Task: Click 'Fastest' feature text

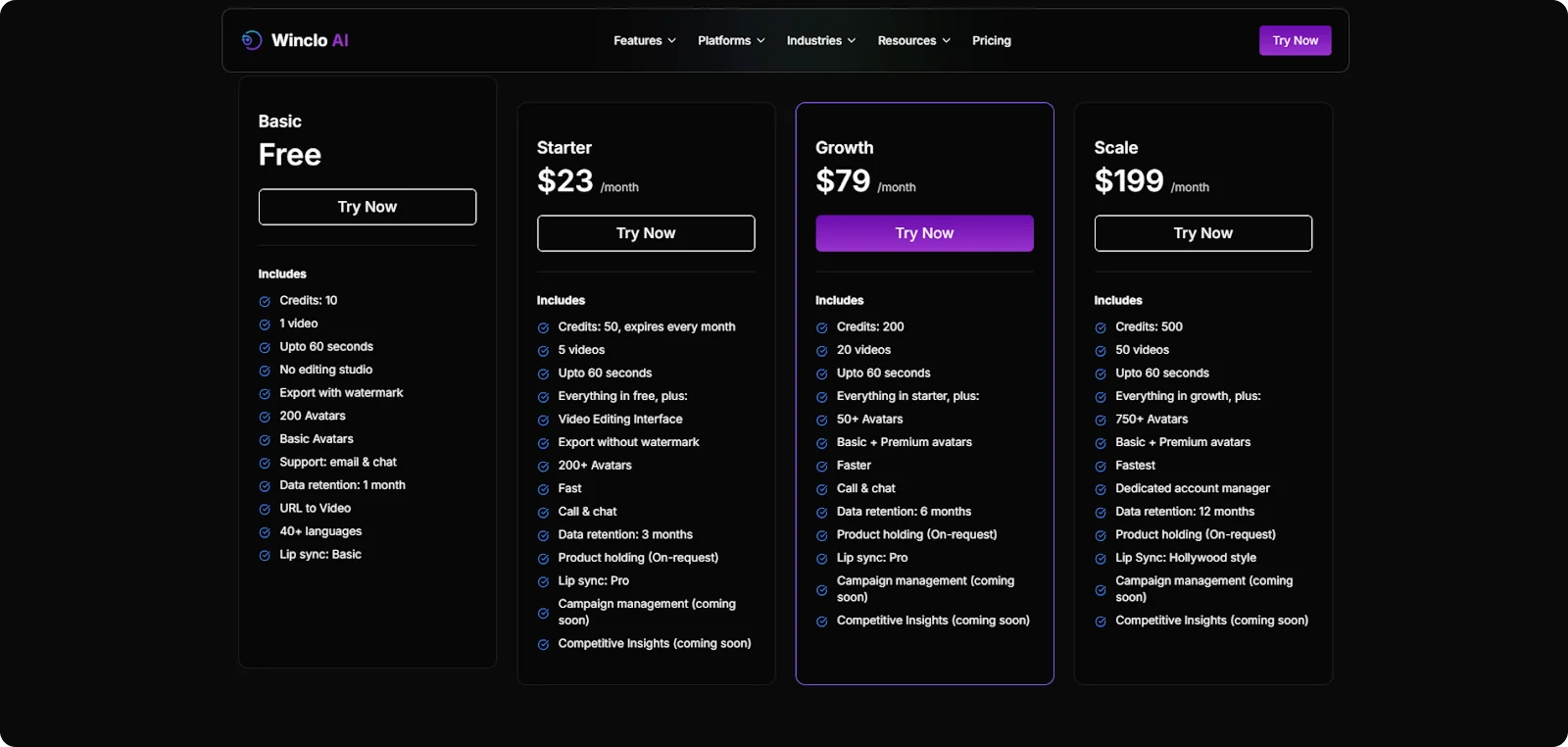Action: pyautogui.click(x=1135, y=466)
